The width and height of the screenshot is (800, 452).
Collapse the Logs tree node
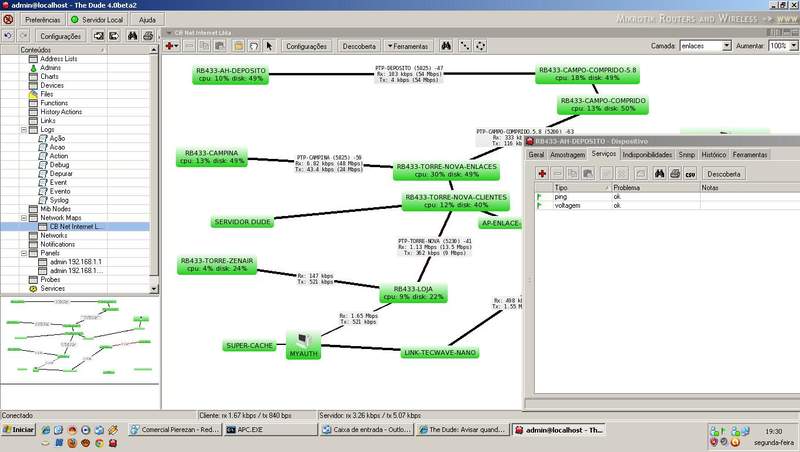(23, 130)
